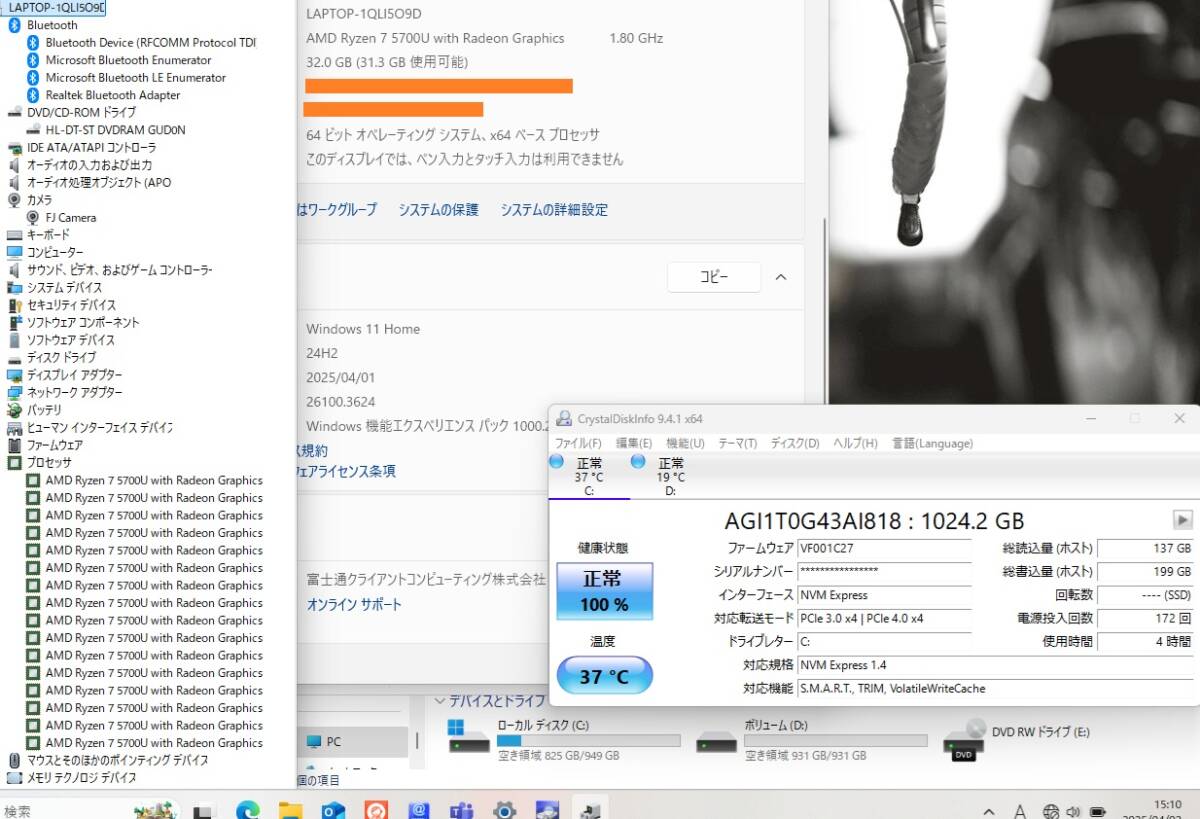Click the 37 °C temperature button

click(x=605, y=676)
